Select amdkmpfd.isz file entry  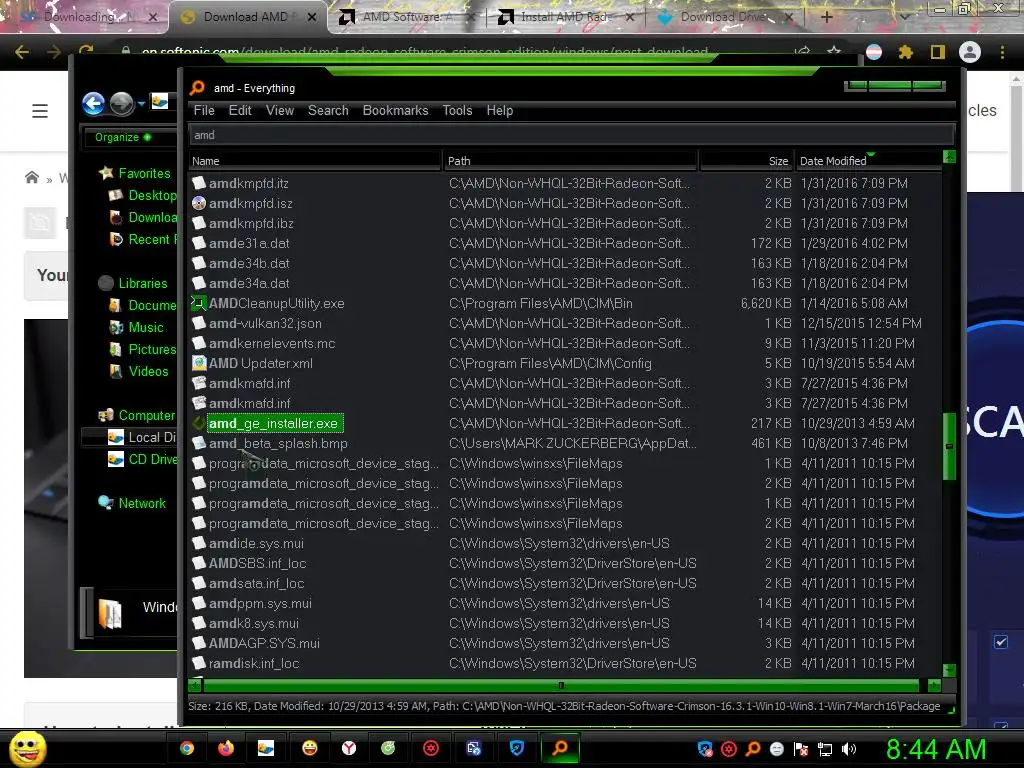251,203
